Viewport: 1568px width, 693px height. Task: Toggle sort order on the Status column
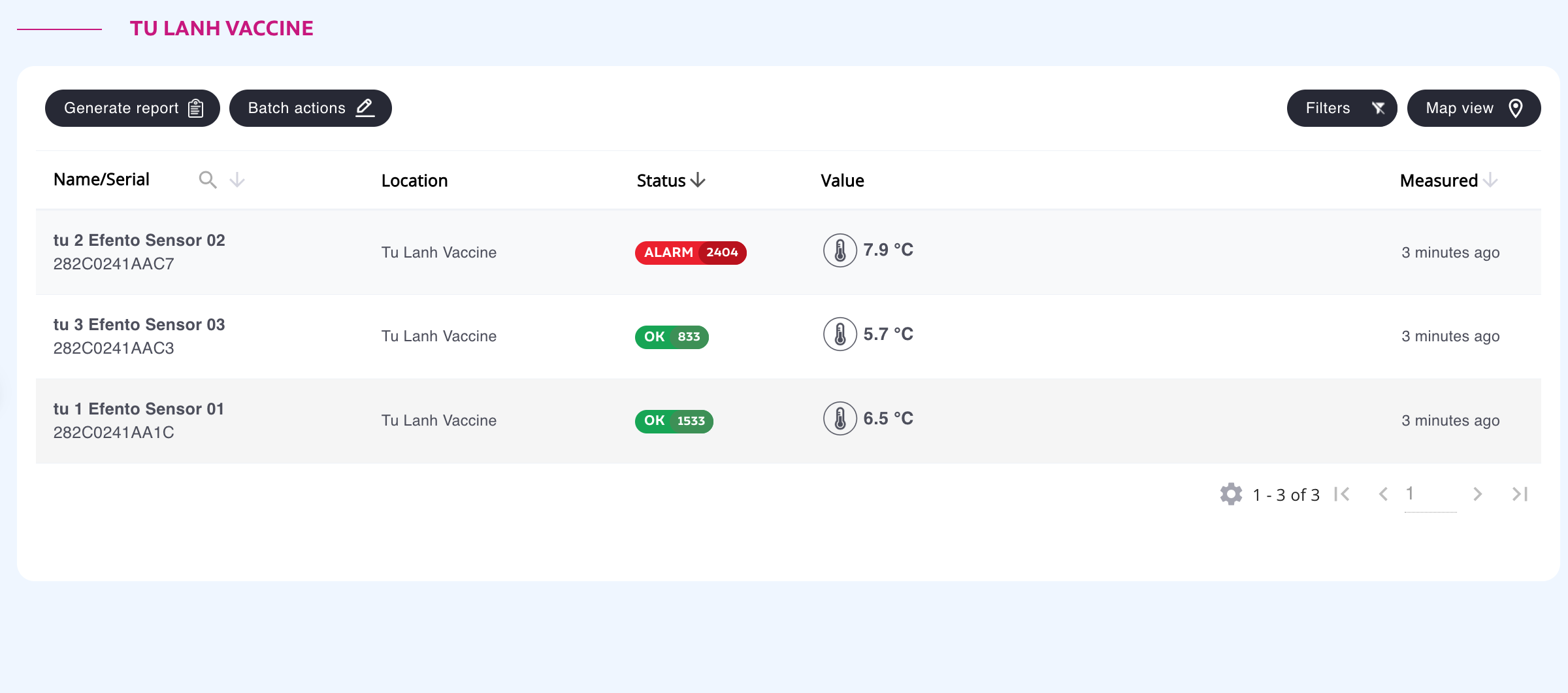pos(698,180)
